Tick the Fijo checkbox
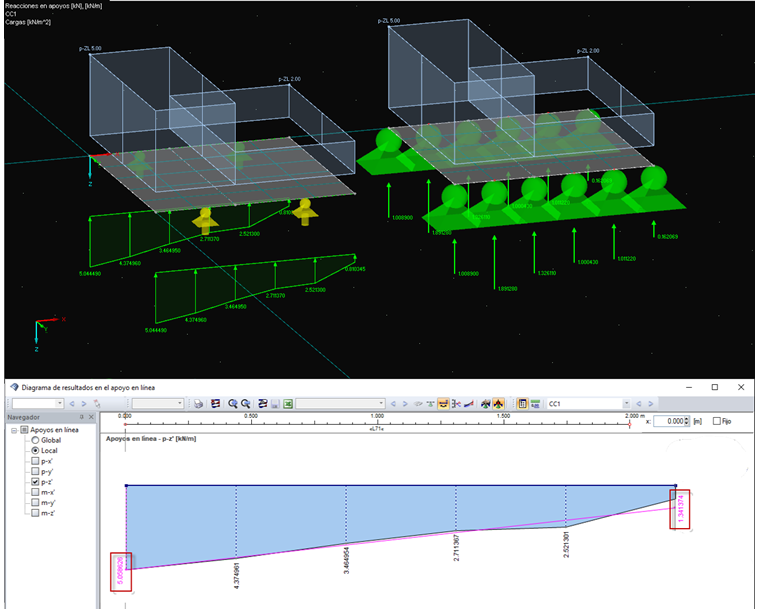 (717, 421)
